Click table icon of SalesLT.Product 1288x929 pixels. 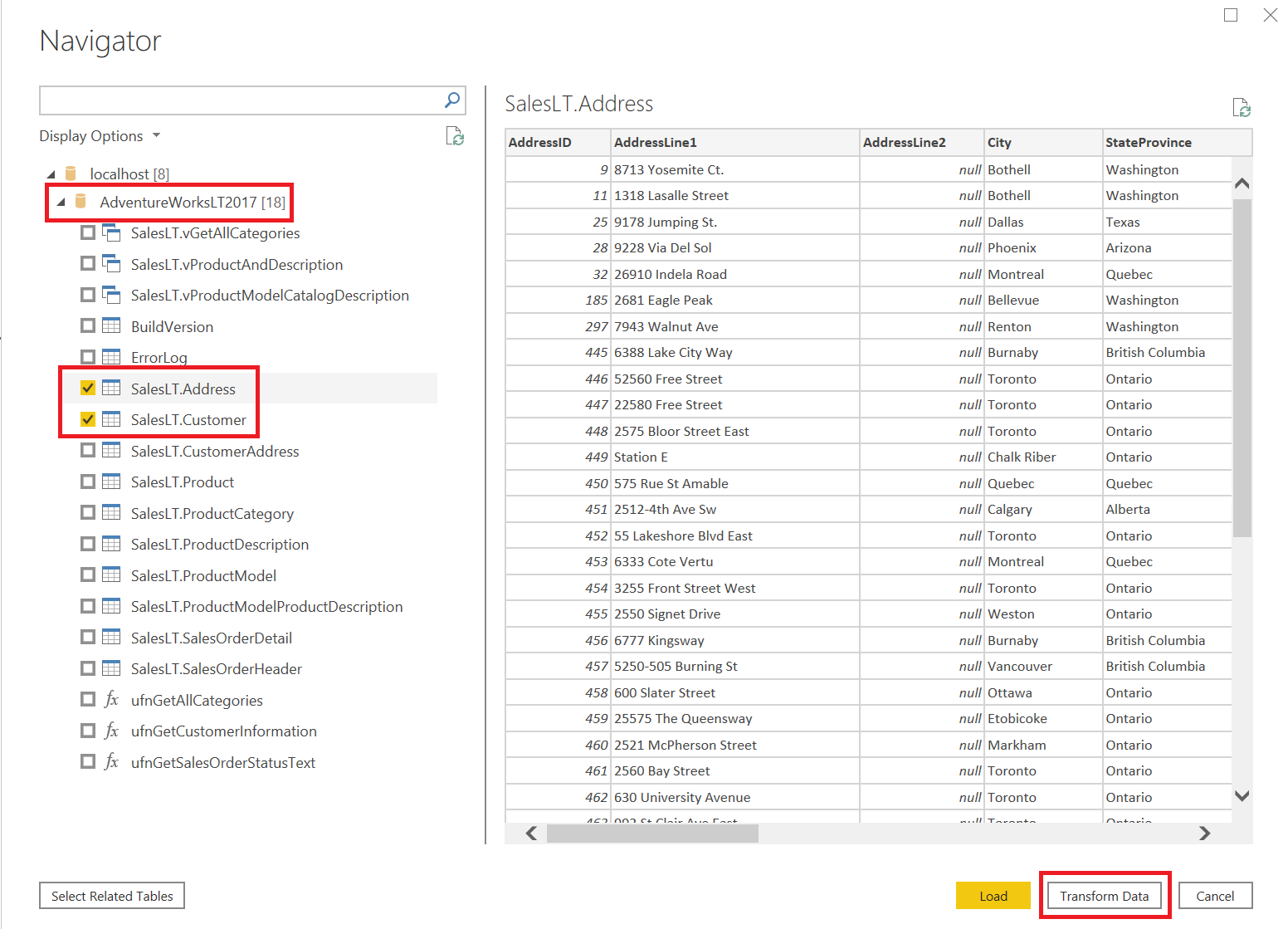coord(111,482)
